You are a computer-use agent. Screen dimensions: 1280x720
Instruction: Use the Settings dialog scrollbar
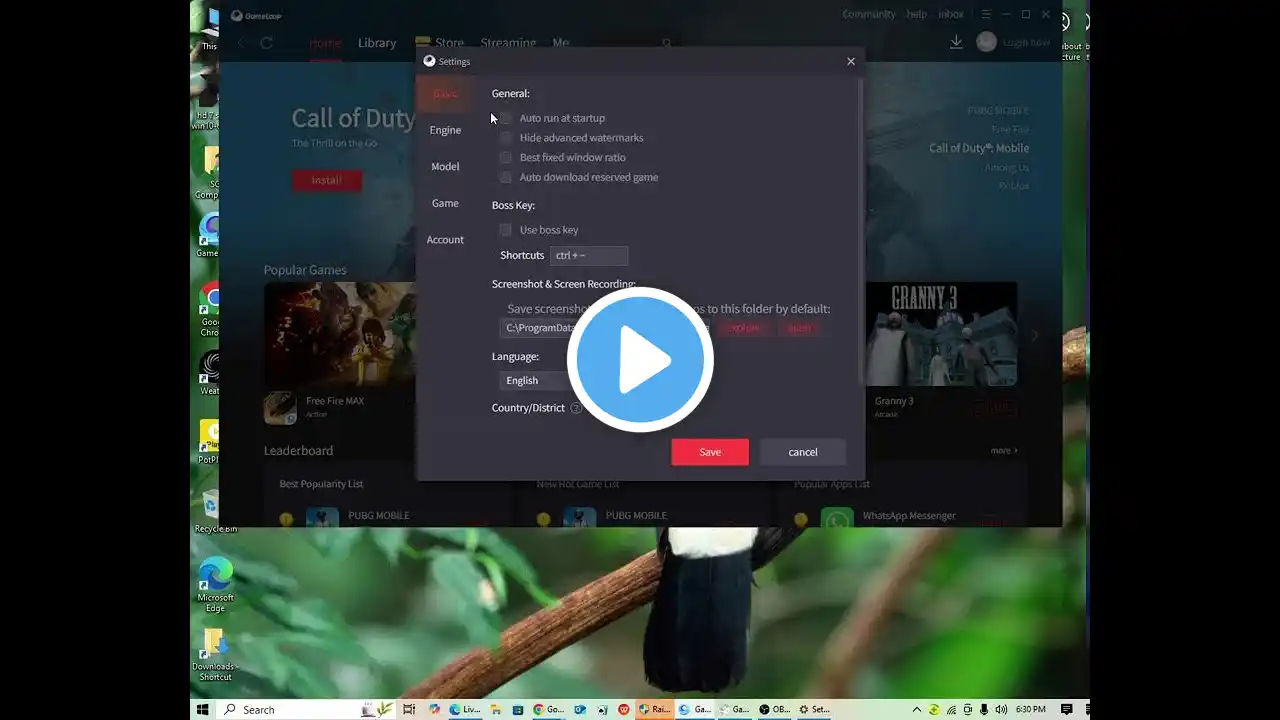(x=860, y=230)
